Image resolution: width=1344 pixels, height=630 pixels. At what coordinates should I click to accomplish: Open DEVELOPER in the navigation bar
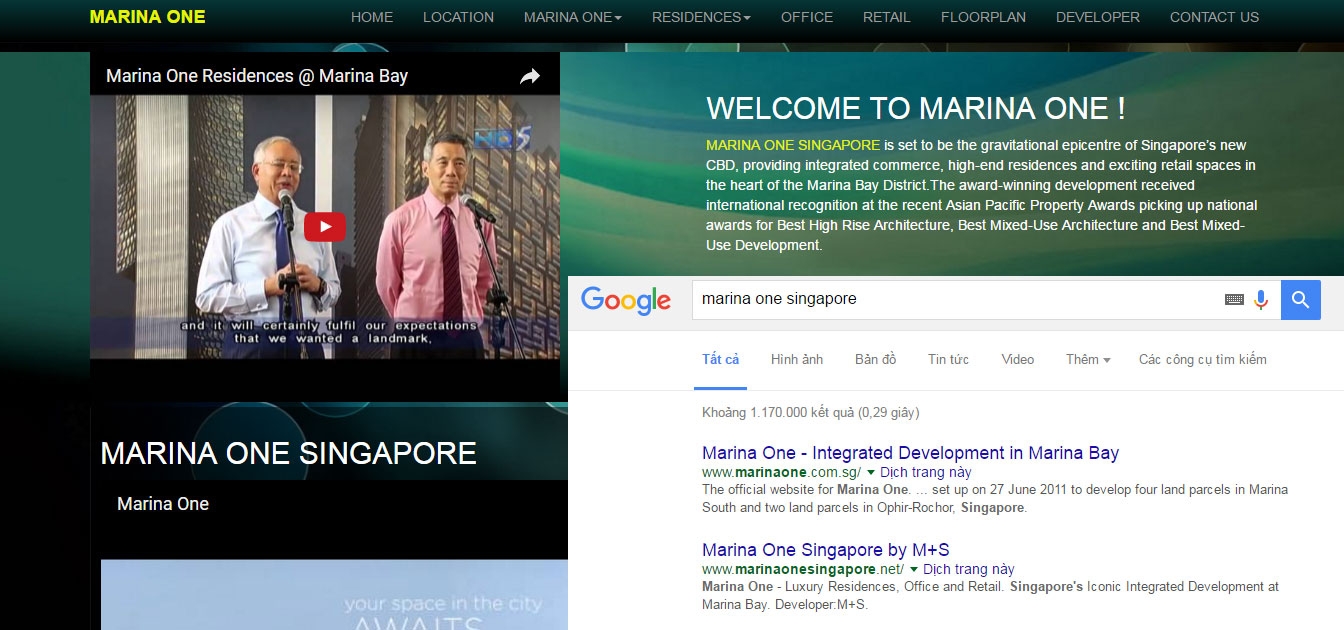click(x=1098, y=17)
